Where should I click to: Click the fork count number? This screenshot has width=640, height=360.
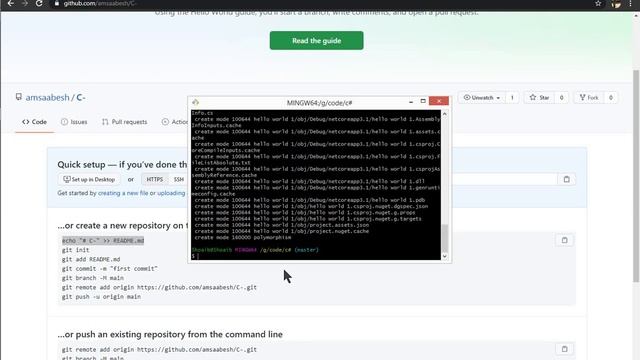click(x=611, y=98)
